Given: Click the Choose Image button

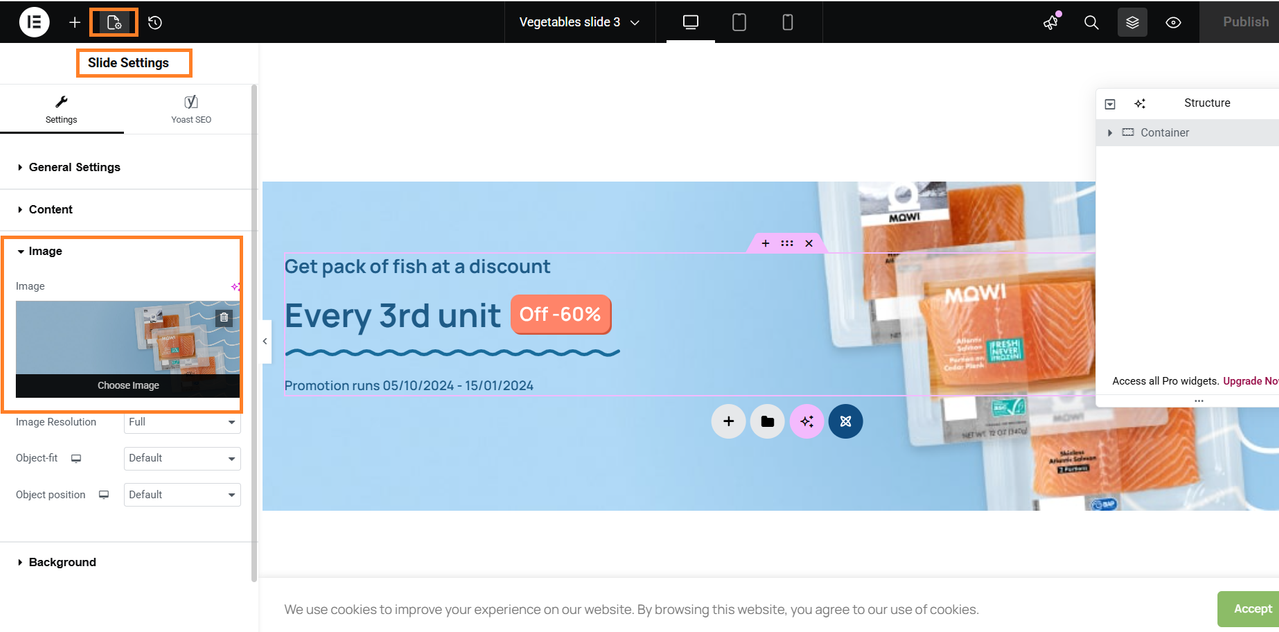Looking at the screenshot, I should (x=128, y=385).
